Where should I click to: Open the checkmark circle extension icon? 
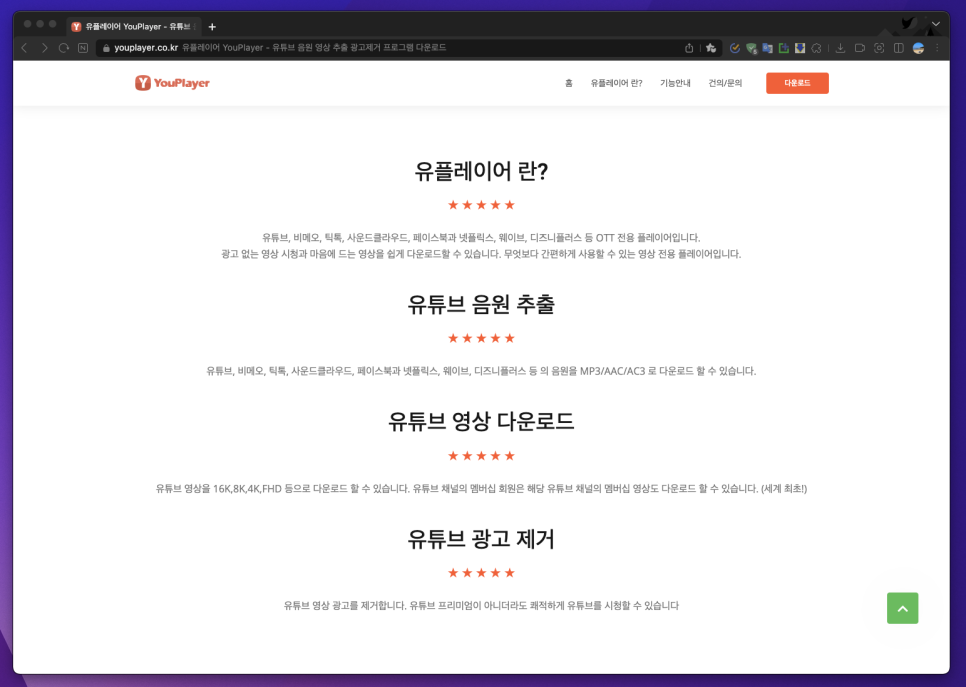click(x=734, y=48)
